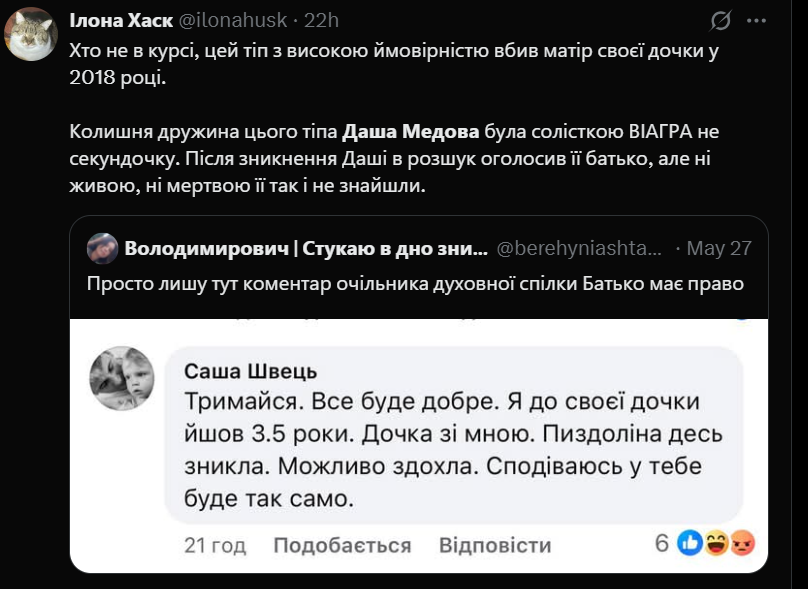Click Саша Швець's comment profile picture

click(x=122, y=378)
